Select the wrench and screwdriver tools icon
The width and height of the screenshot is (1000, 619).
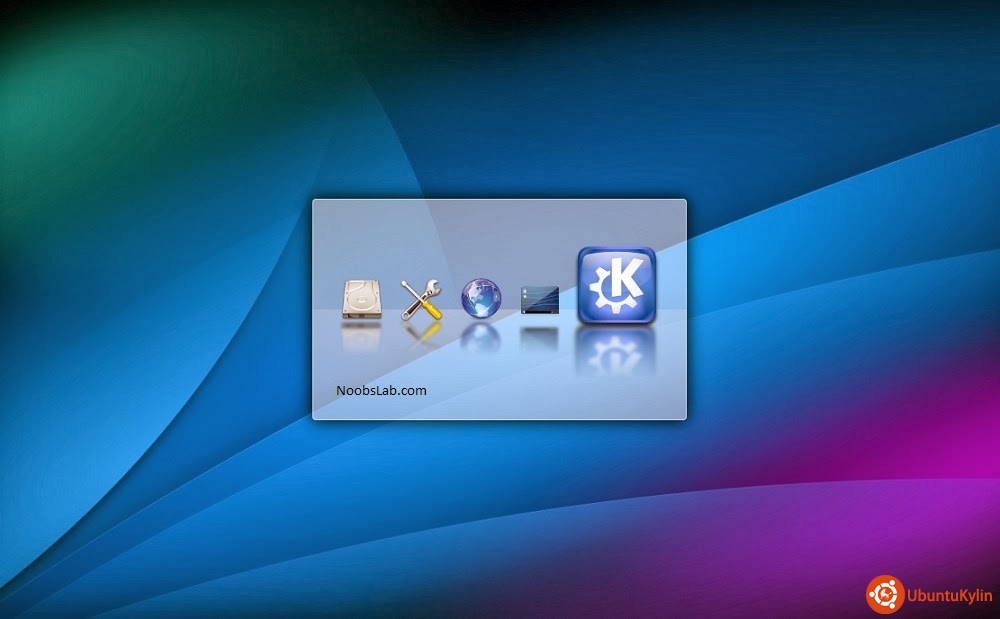coord(421,299)
